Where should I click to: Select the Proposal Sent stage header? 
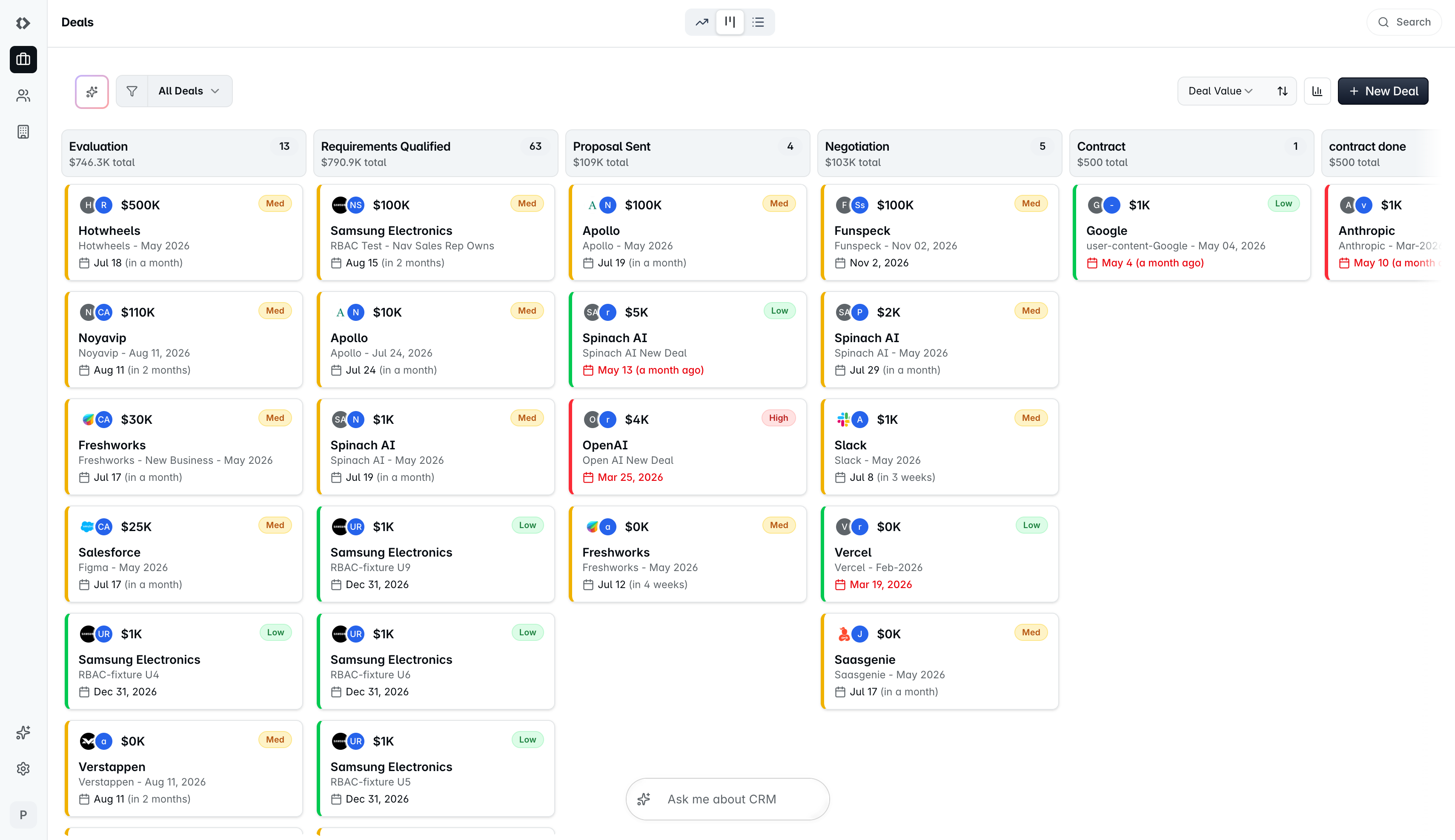pos(687,154)
